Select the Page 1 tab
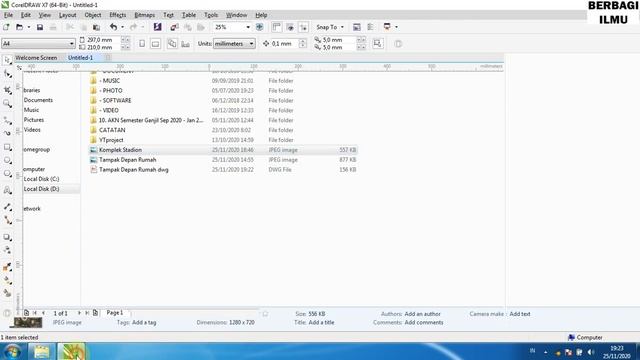Viewport: 640px width, 360px height. (x=115, y=313)
